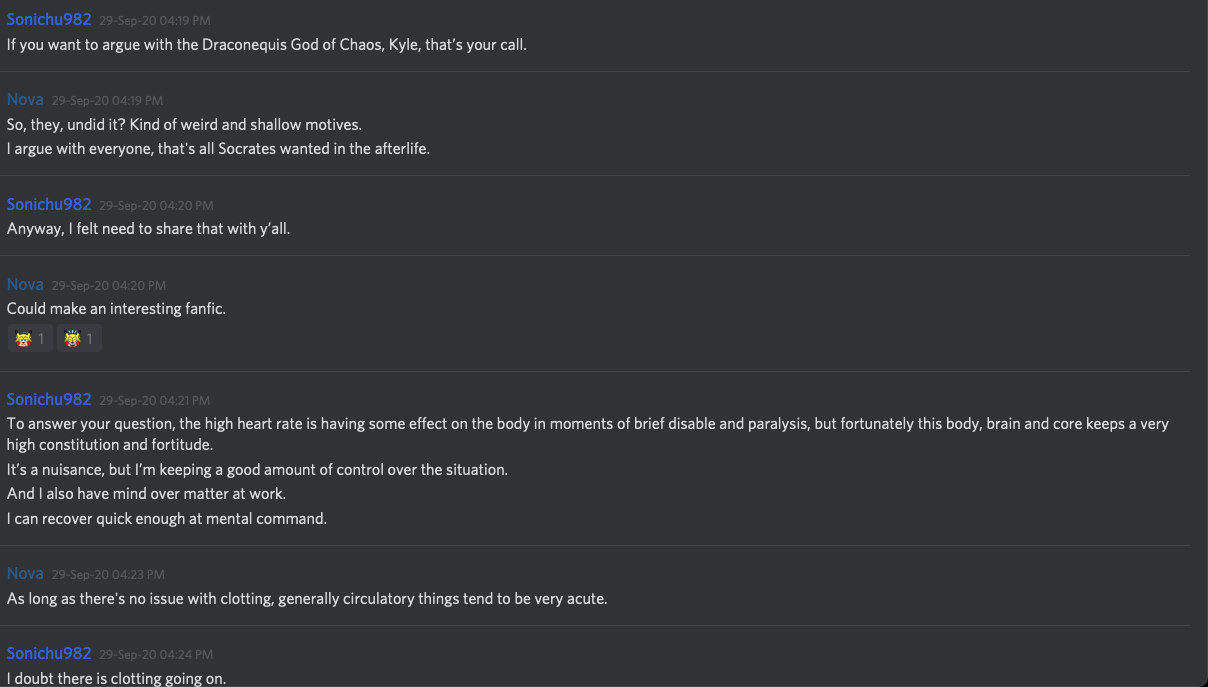1208x687 pixels.
Task: Click Sonichu982's username on the 04:24 PM message
Action: click(49, 653)
